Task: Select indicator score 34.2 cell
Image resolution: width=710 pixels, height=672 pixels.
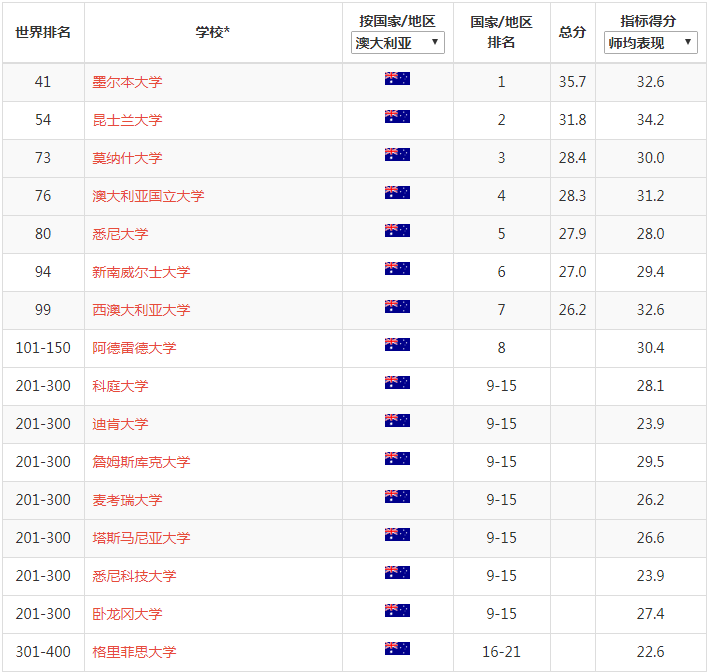Action: [x=651, y=120]
